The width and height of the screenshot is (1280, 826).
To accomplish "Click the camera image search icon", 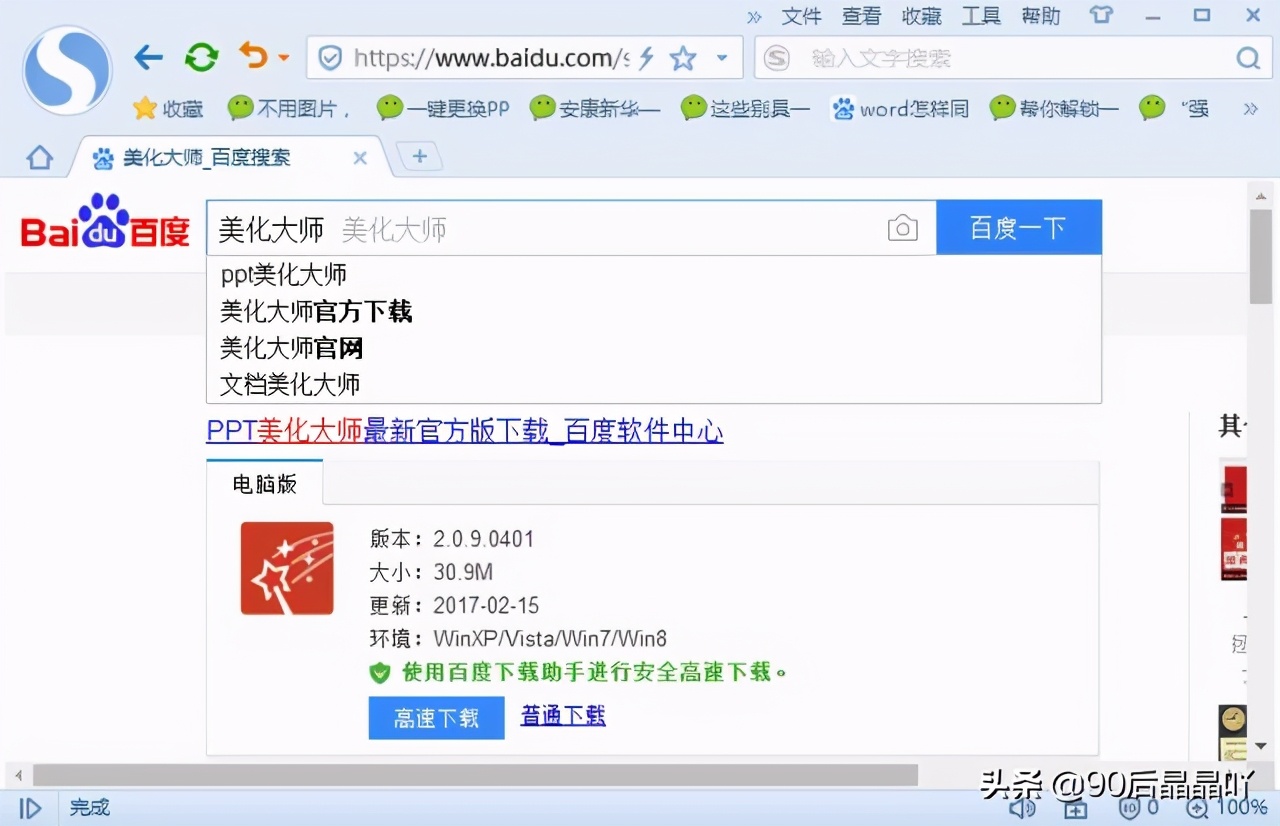I will 902,228.
